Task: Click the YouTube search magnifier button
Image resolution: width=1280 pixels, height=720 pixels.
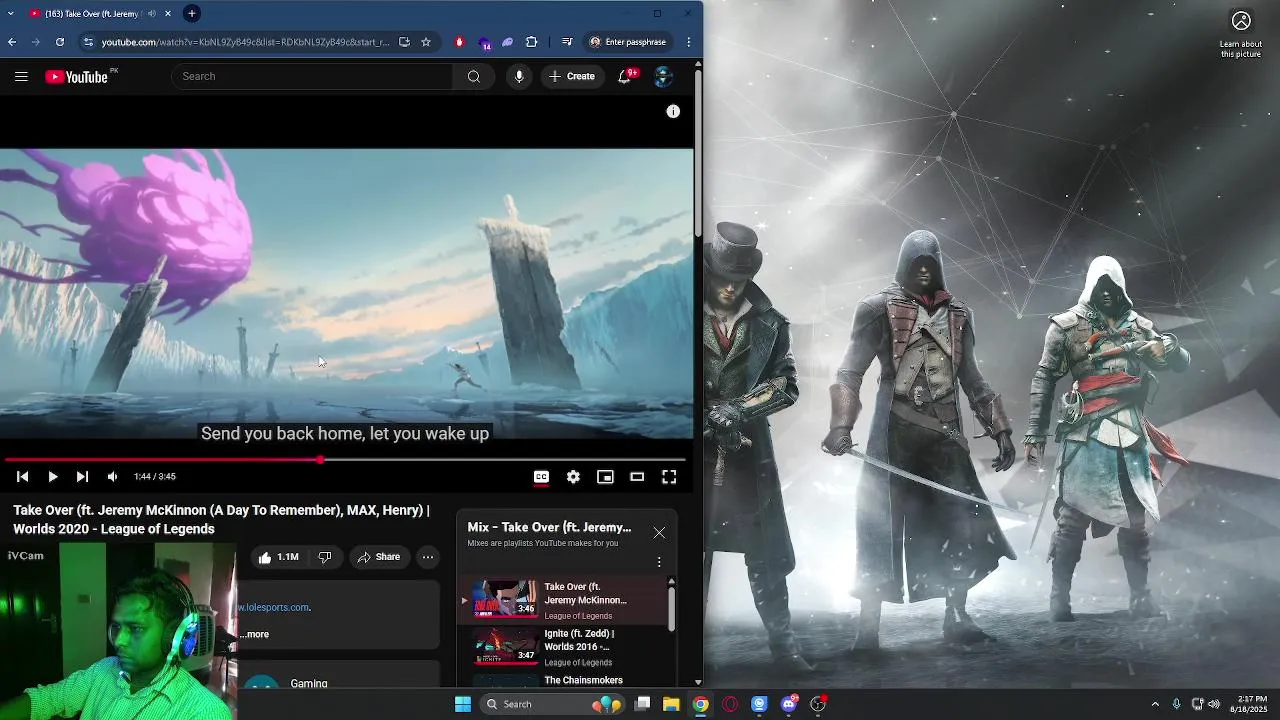Action: (x=474, y=76)
